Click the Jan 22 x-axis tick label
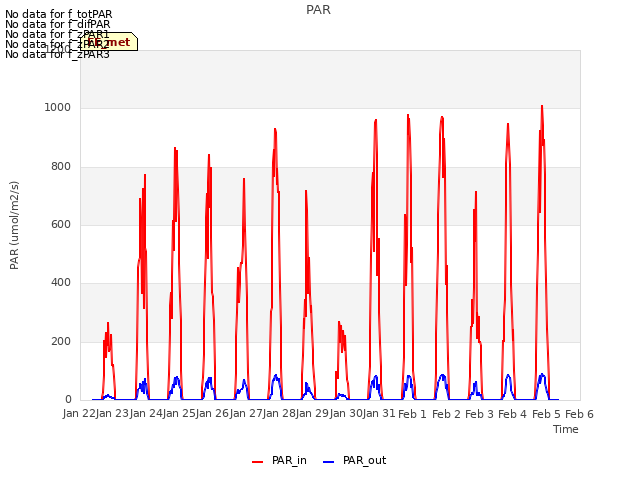Image resolution: width=640 pixels, height=480 pixels. [x=79, y=414]
